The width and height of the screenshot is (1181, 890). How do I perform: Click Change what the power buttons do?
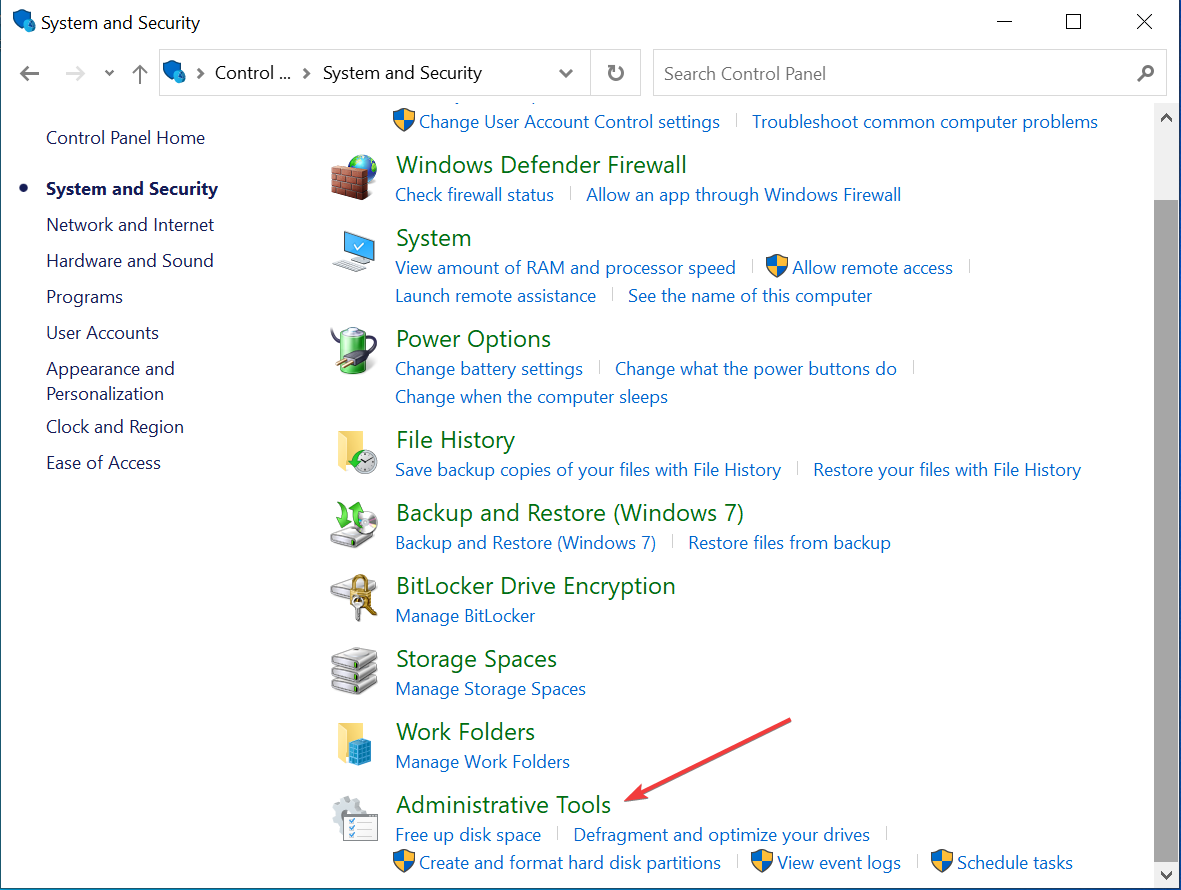[755, 369]
